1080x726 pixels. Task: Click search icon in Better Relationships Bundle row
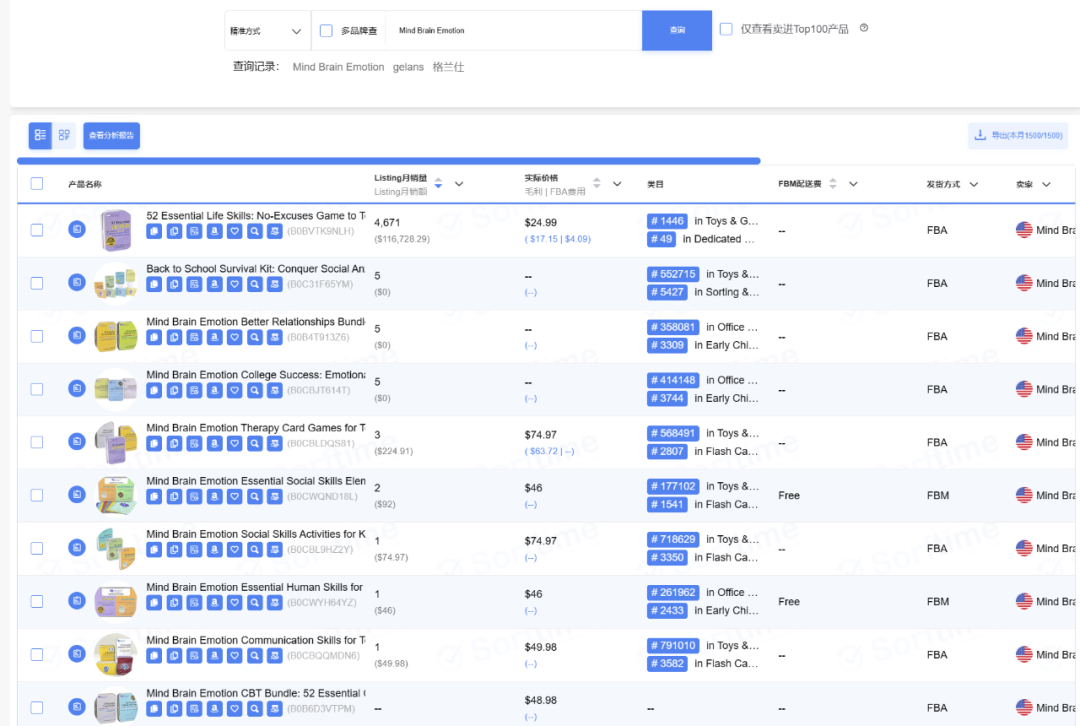254,338
